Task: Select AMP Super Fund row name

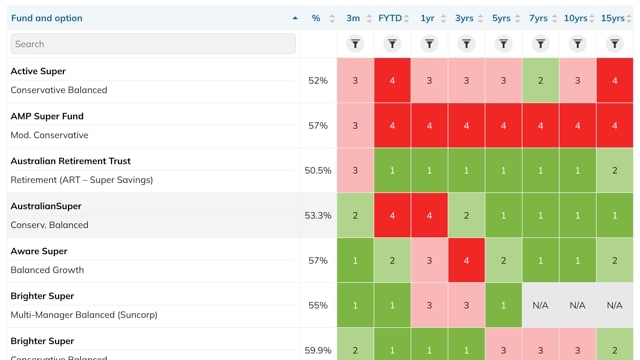Action: pos(47,116)
